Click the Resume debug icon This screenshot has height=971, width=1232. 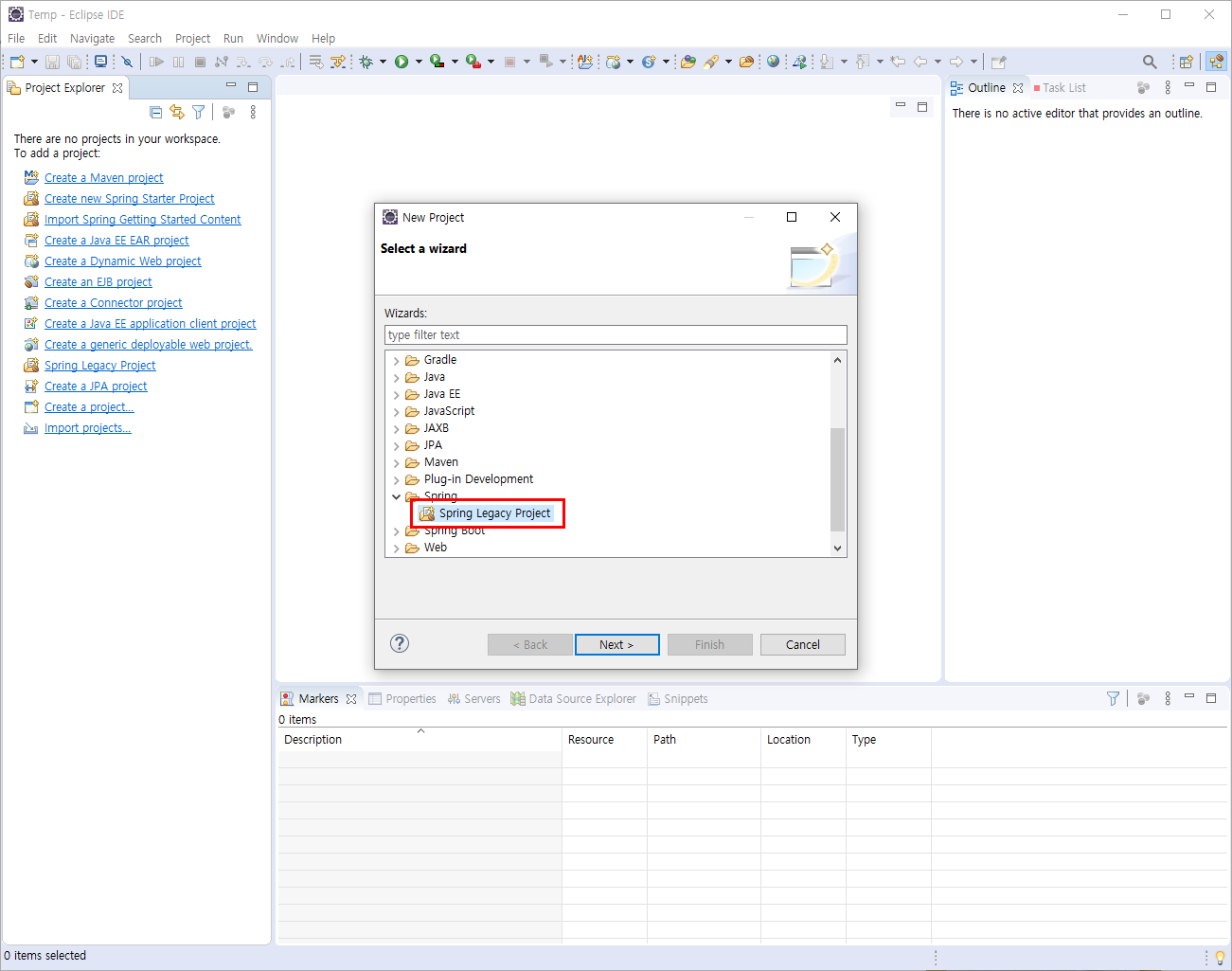click(156, 62)
